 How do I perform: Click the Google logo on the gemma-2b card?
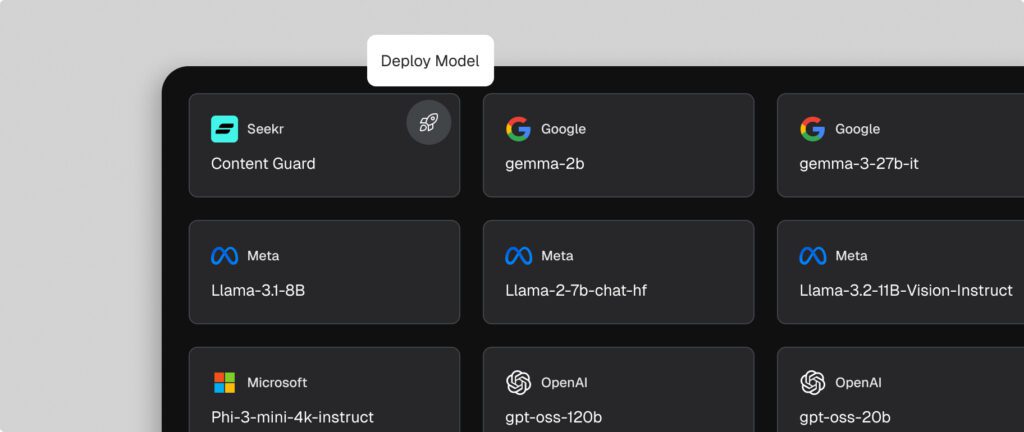(x=518, y=129)
